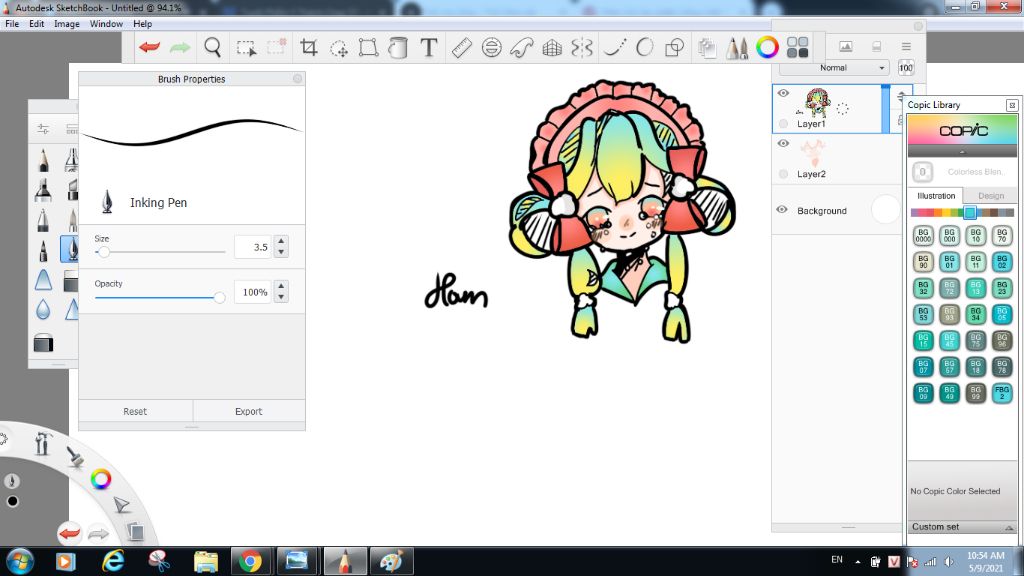Pick the BG 0000 Copic color swatch
This screenshot has width=1024, height=576.
[923, 235]
